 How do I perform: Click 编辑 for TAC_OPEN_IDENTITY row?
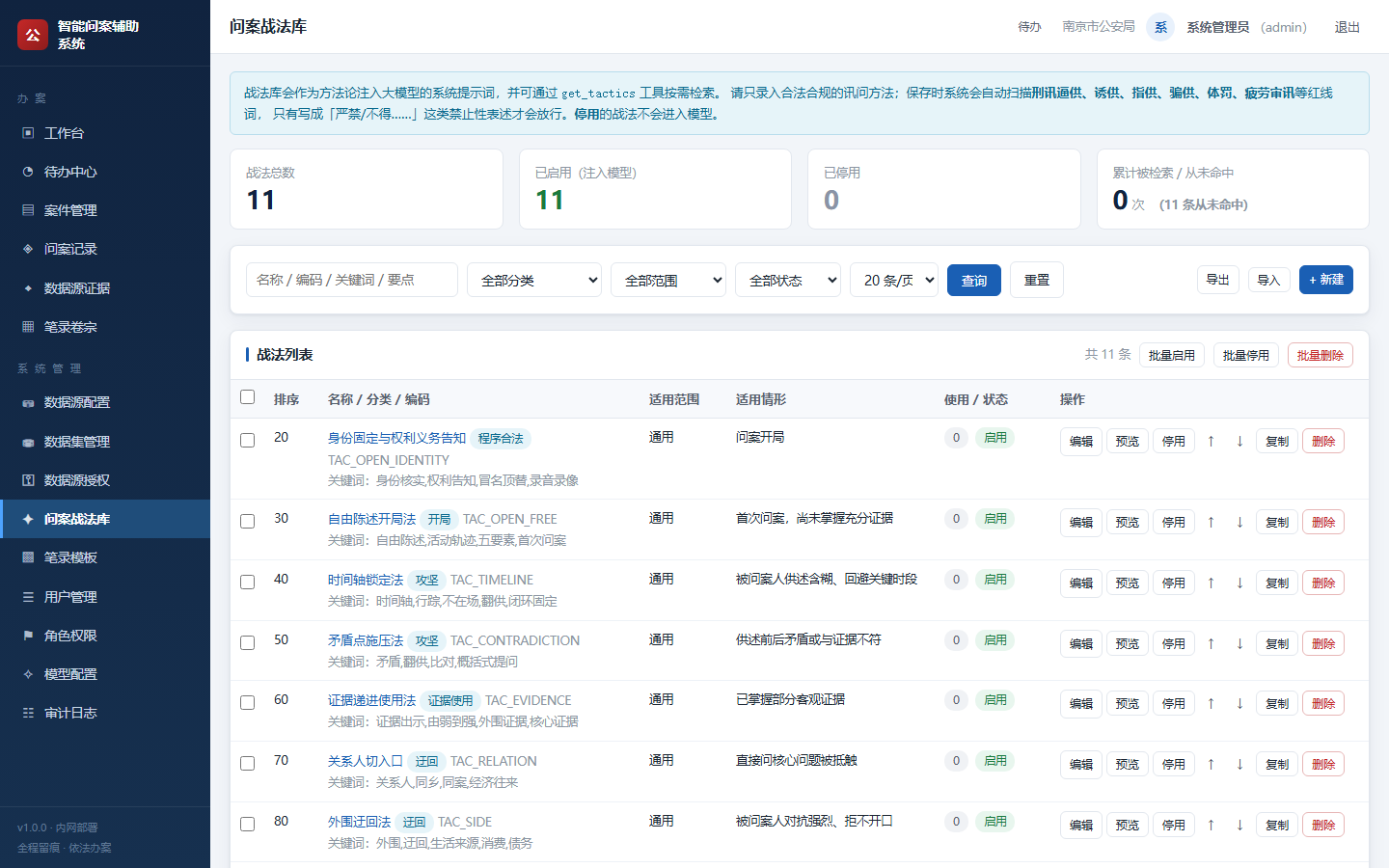1081,441
